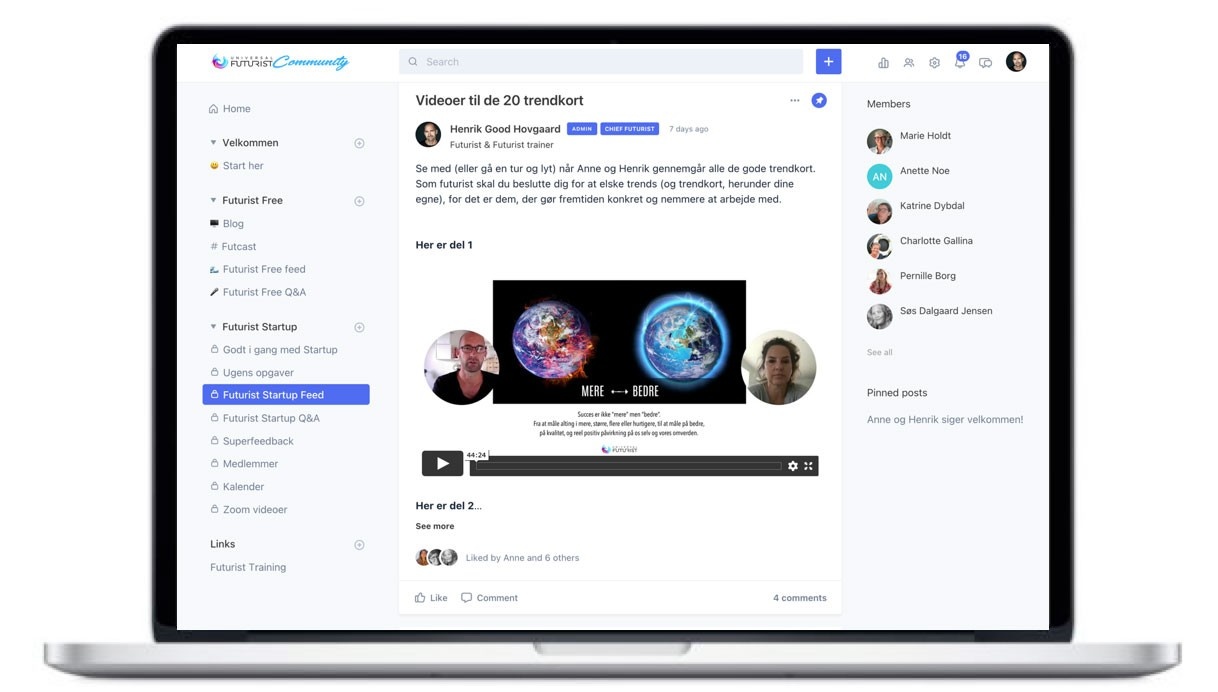Open Liked by Anne and 6 others
Viewport: 1218px width, 692px height.
[x=522, y=558]
